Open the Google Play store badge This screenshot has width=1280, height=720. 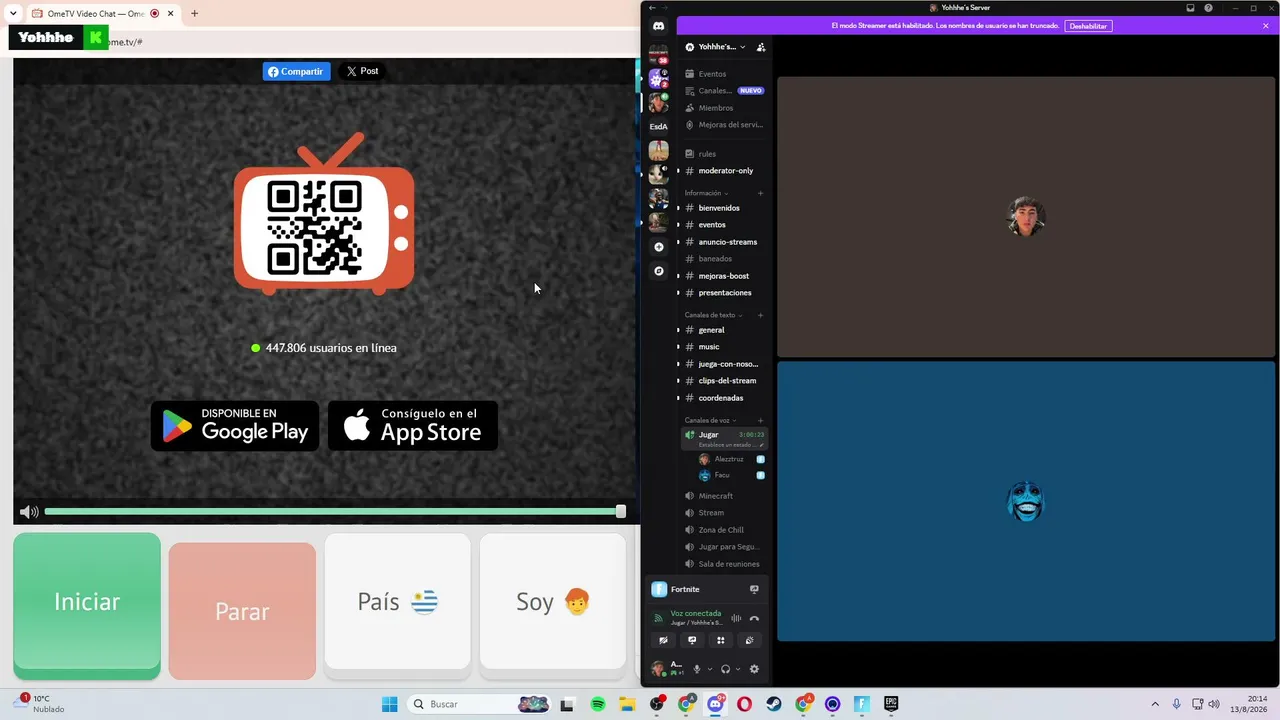[235, 426]
